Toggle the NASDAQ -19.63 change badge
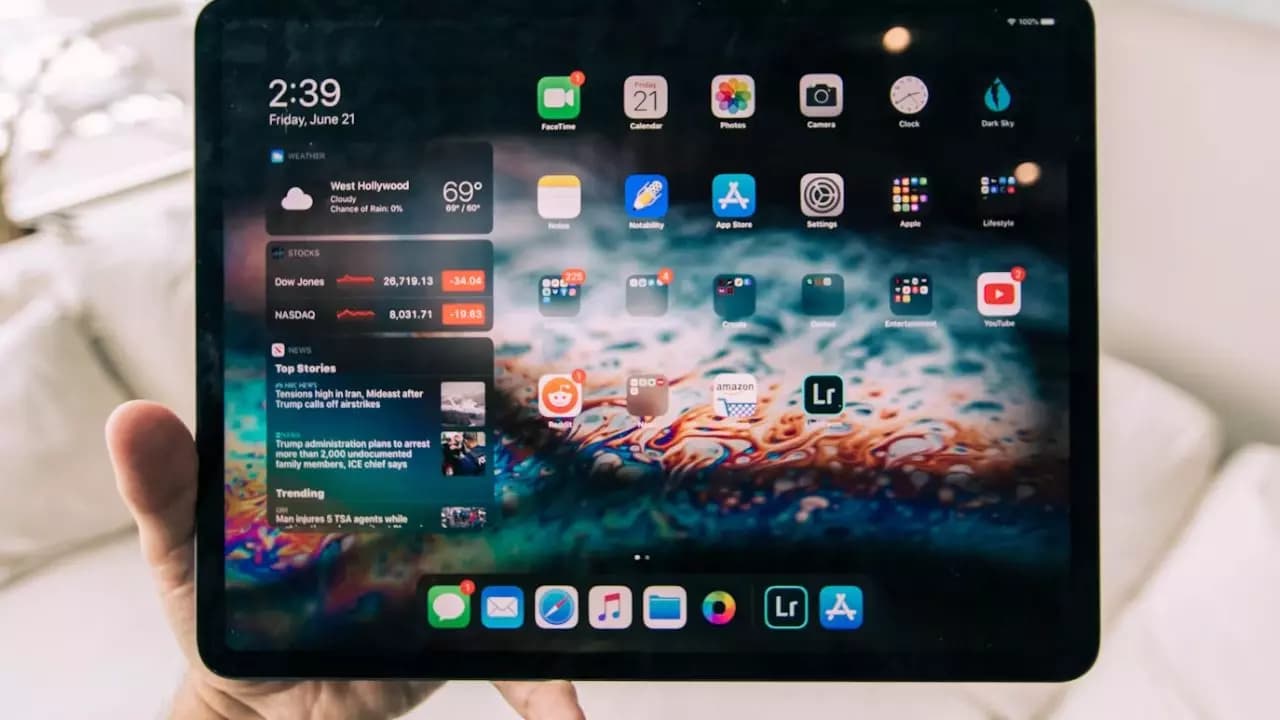This screenshot has width=1280, height=720. [x=464, y=314]
